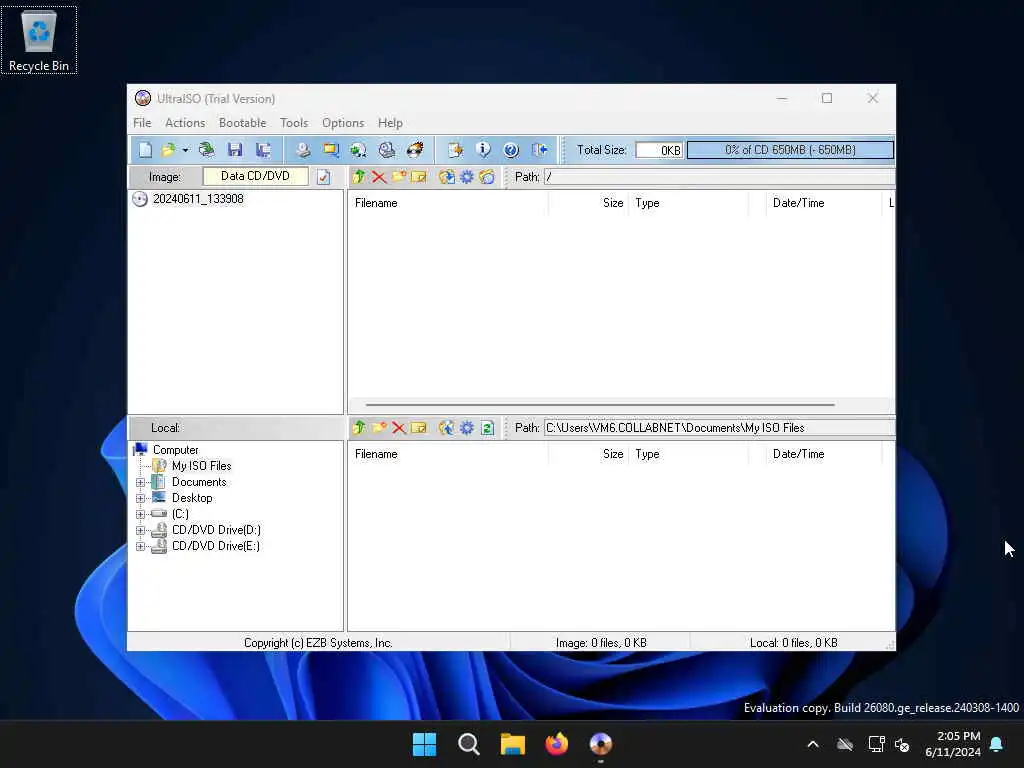The image size is (1024, 768).
Task: Click the Exit door icon in toolbar
Action: coord(539,150)
